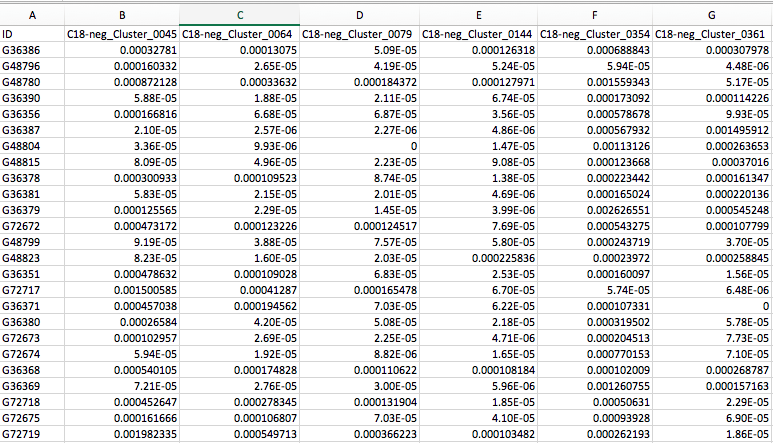
Task: Select row ID G72719
Action: (x=32, y=434)
